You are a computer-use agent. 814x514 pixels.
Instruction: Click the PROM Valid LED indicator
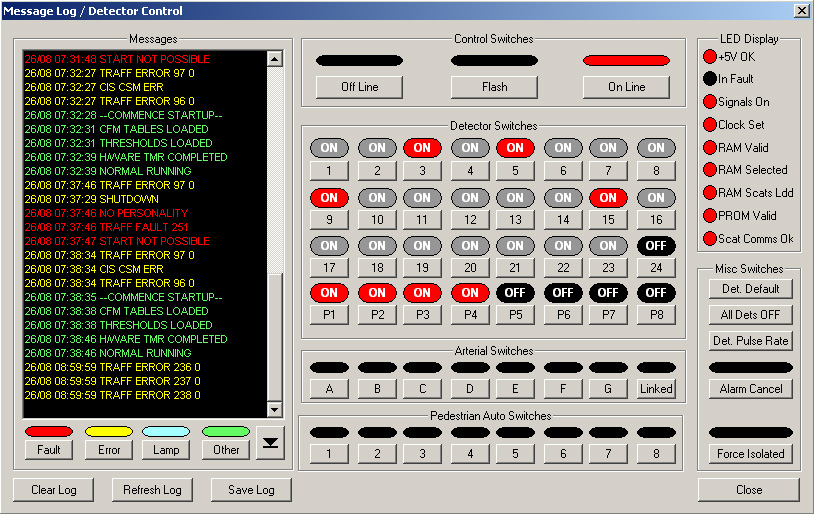point(710,215)
